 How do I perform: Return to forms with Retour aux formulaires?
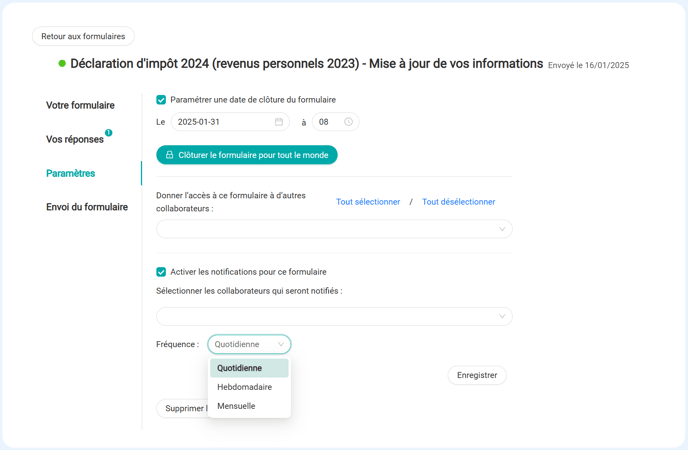click(83, 36)
